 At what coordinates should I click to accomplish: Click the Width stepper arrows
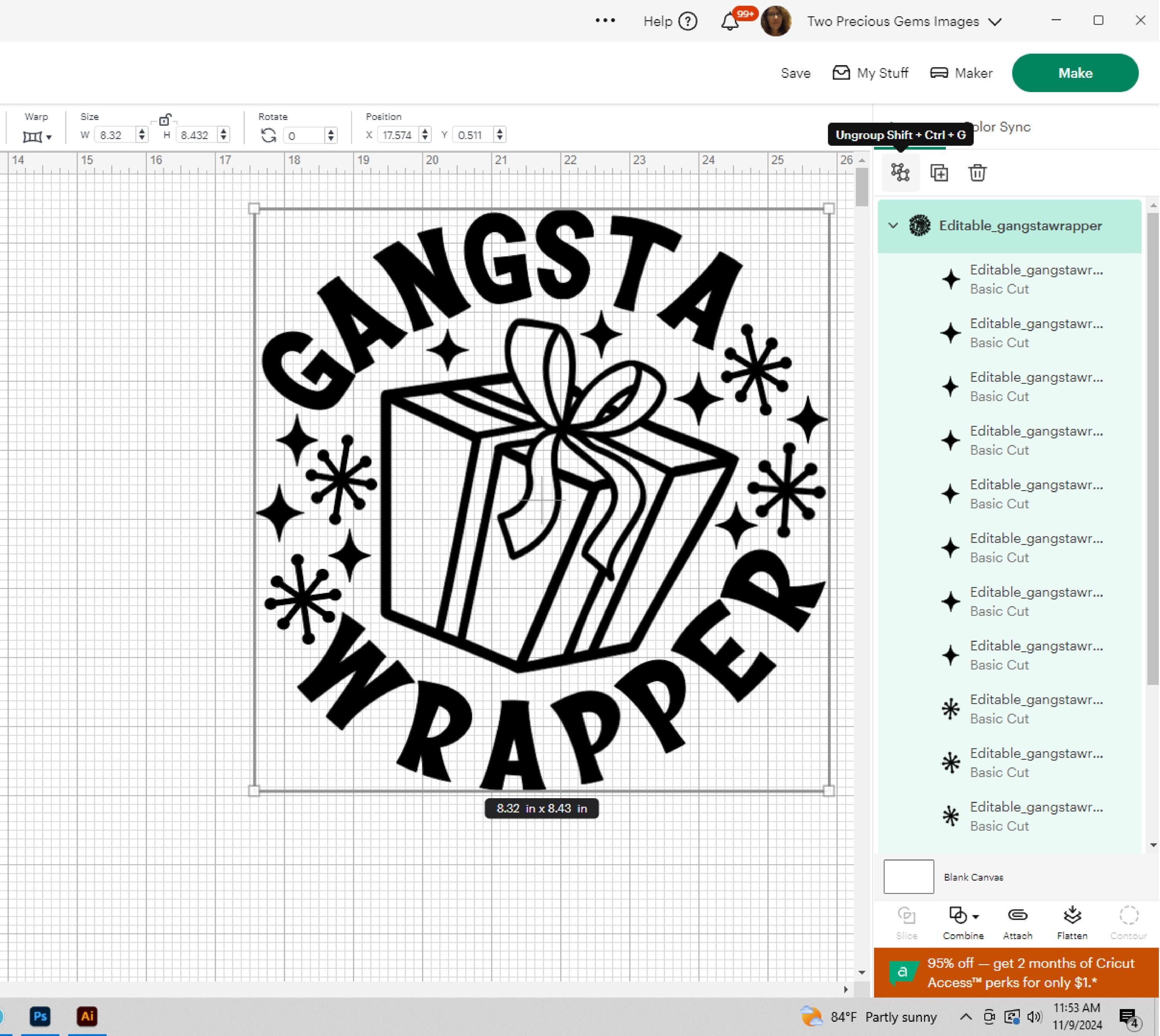142,135
